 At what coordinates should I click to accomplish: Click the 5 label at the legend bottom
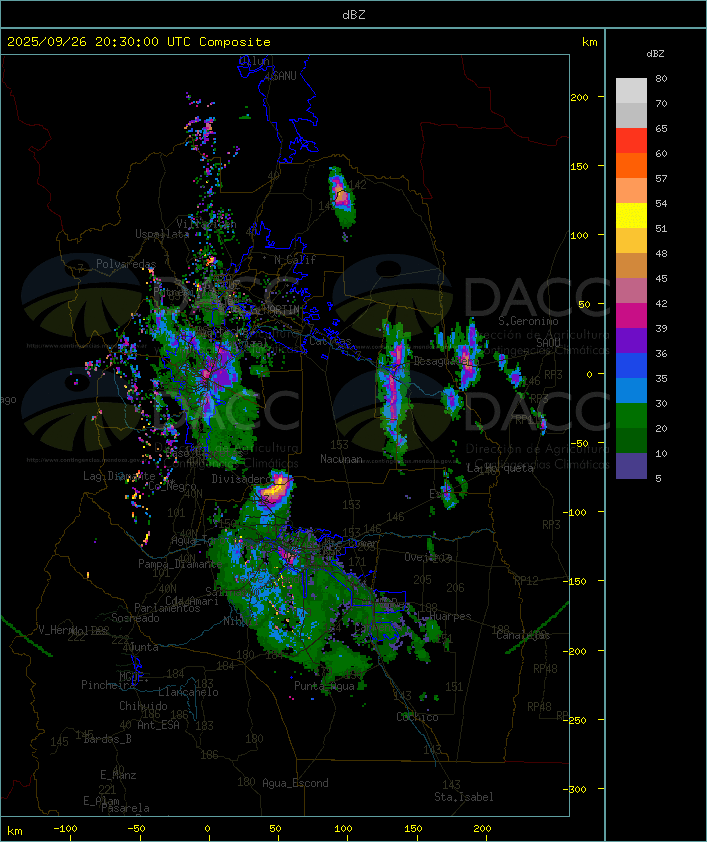(x=658, y=478)
